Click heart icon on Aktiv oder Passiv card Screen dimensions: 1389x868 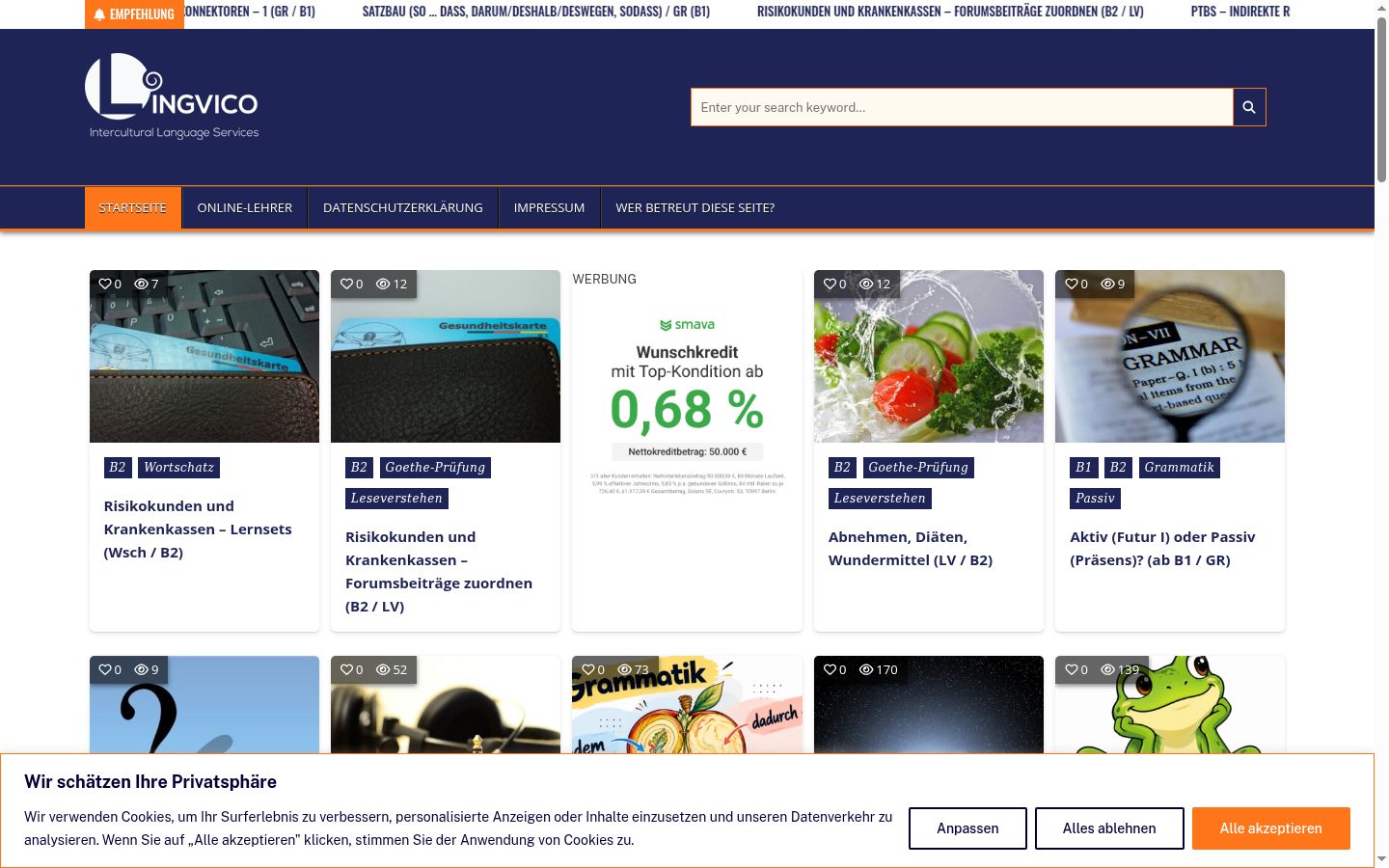[1071, 284]
